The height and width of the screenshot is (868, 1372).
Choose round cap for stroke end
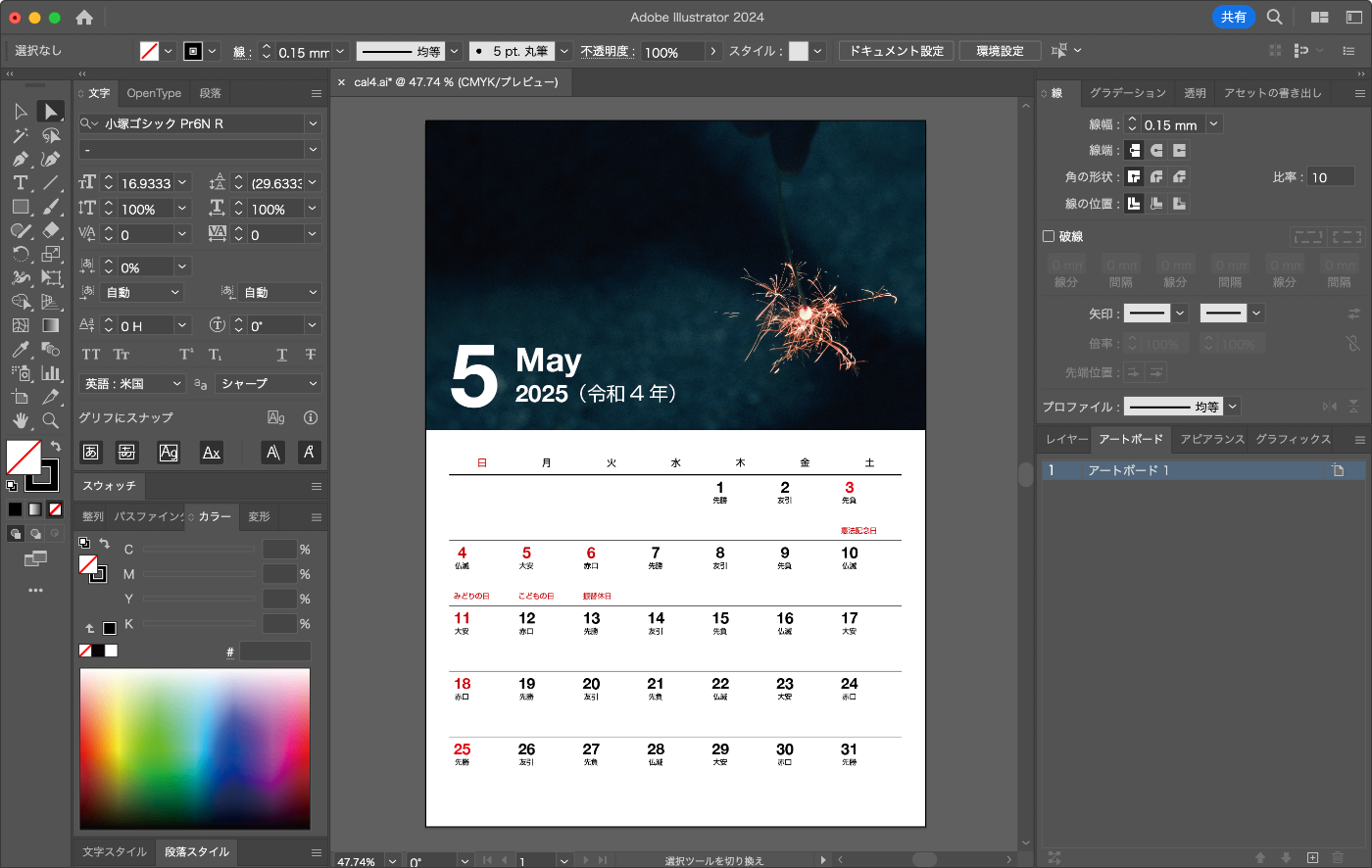1156,150
